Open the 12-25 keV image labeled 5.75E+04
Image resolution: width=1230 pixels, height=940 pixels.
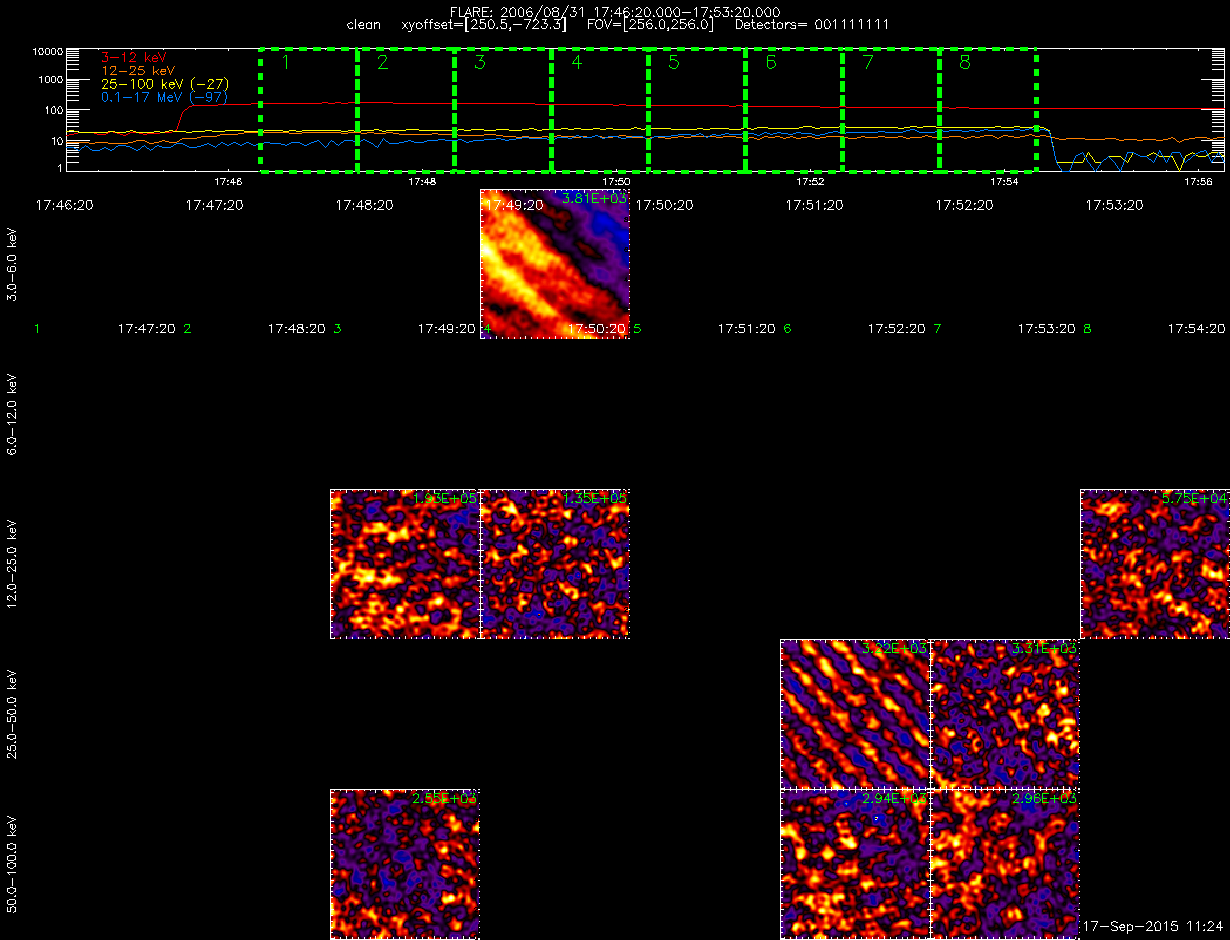pos(1155,564)
